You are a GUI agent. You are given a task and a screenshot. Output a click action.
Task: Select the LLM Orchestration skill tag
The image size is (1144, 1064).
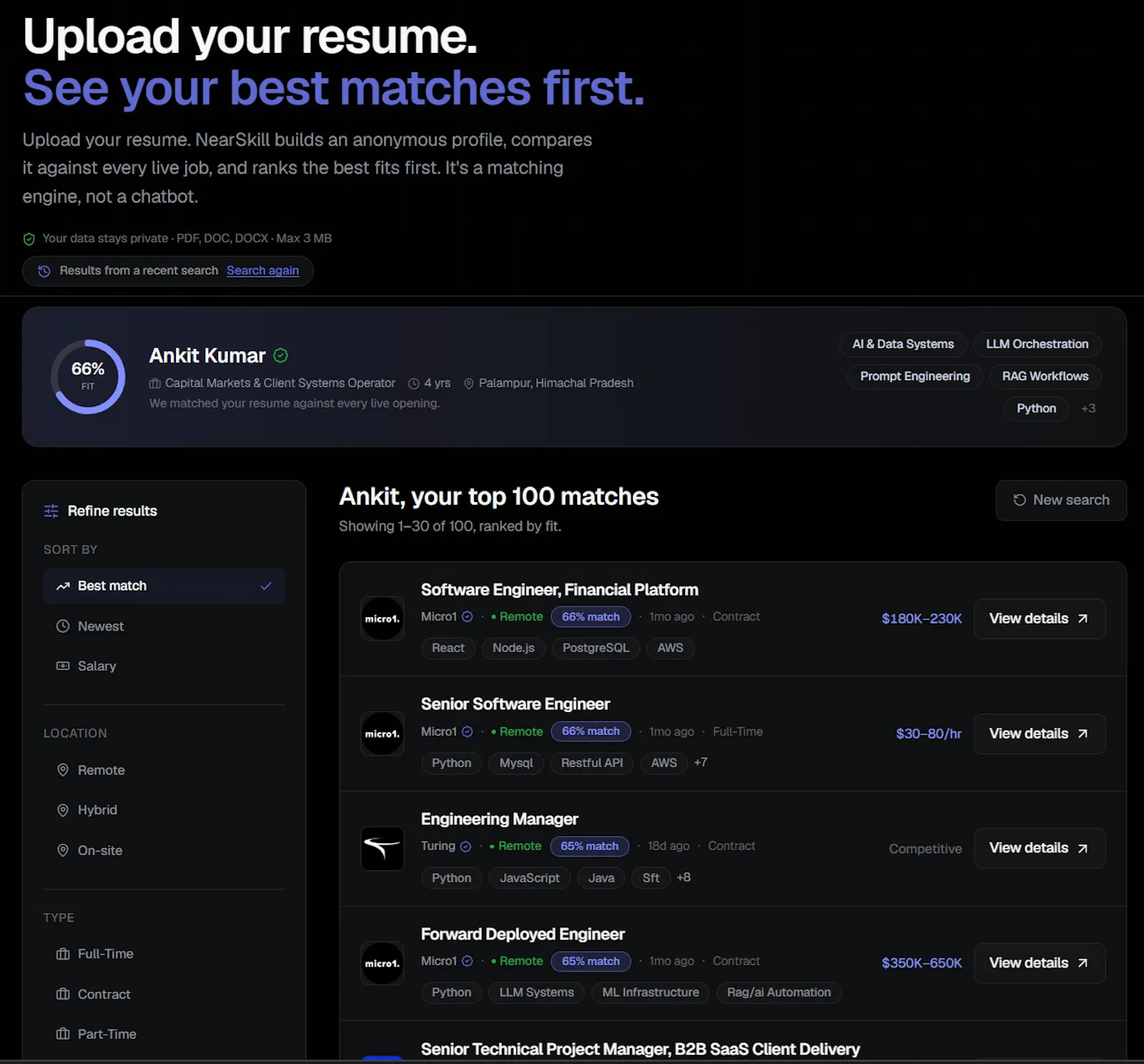pos(1037,344)
